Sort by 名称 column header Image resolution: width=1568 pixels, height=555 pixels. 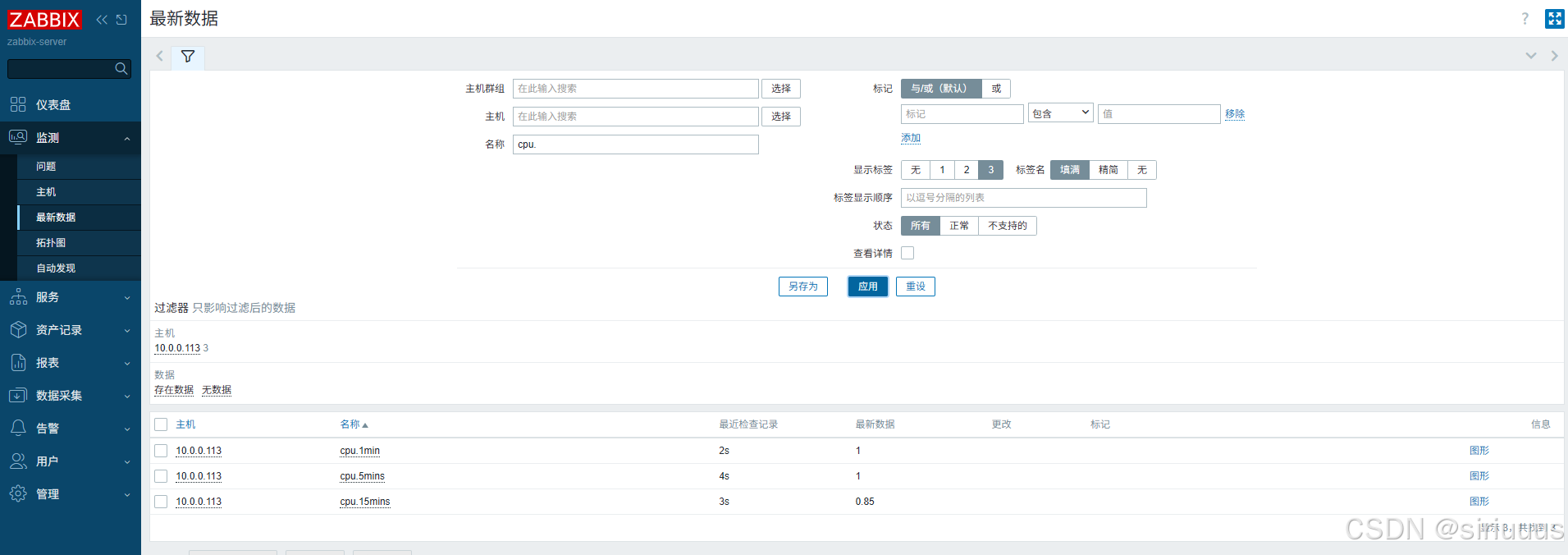point(354,424)
